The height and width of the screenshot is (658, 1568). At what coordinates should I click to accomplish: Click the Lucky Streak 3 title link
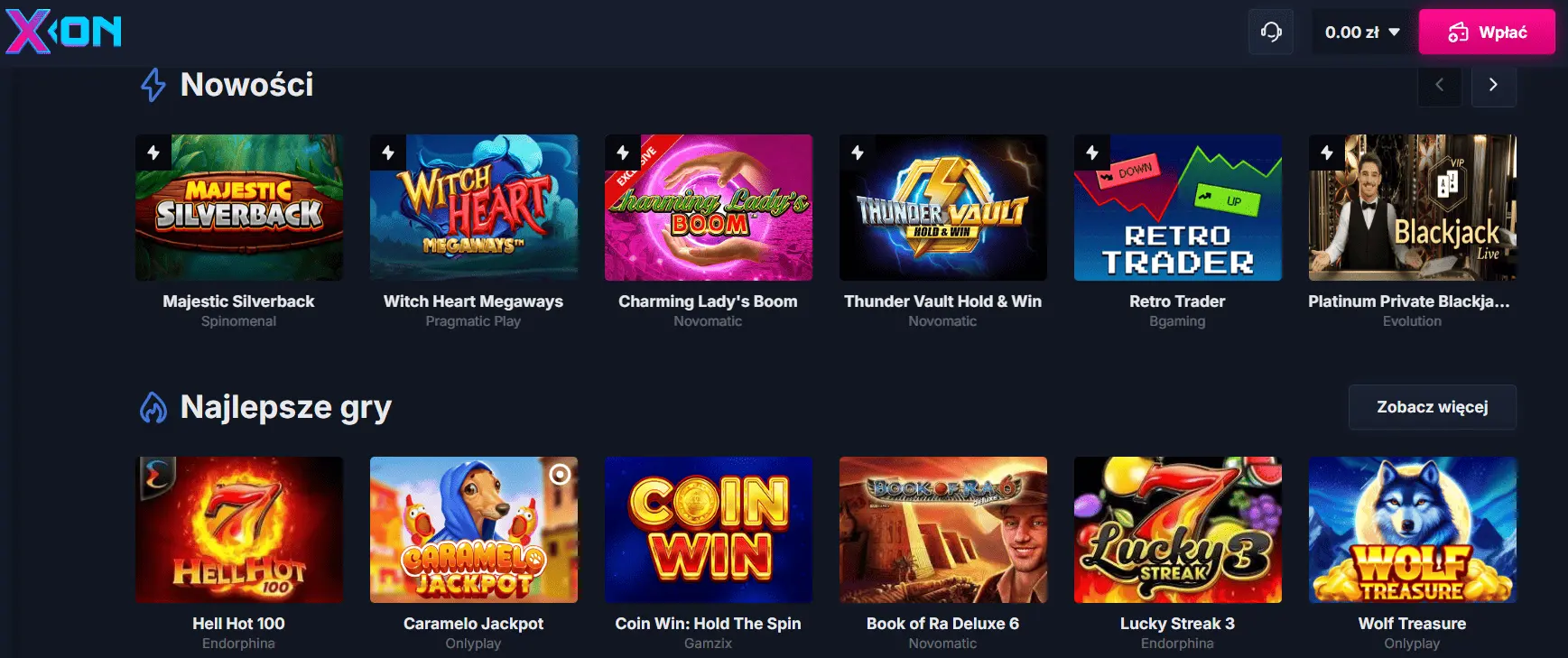pos(1177,624)
